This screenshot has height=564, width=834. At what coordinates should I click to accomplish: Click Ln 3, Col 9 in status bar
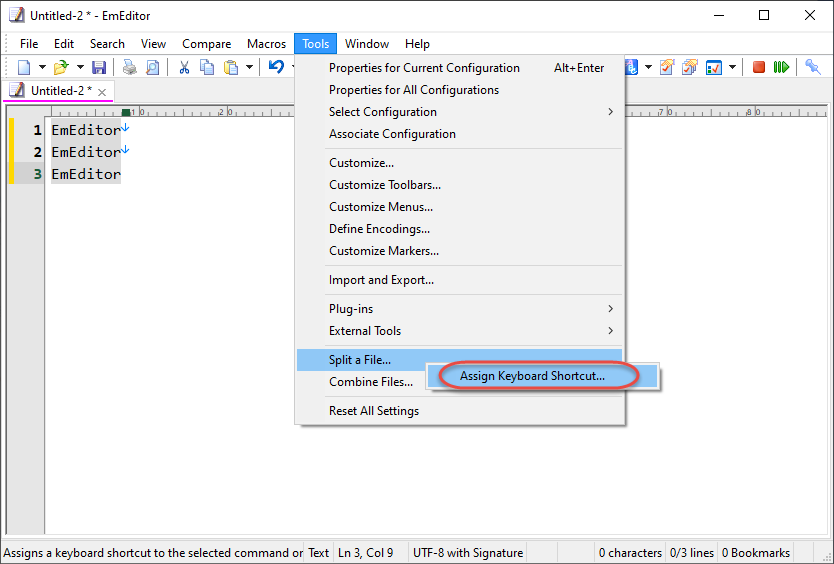[365, 553]
